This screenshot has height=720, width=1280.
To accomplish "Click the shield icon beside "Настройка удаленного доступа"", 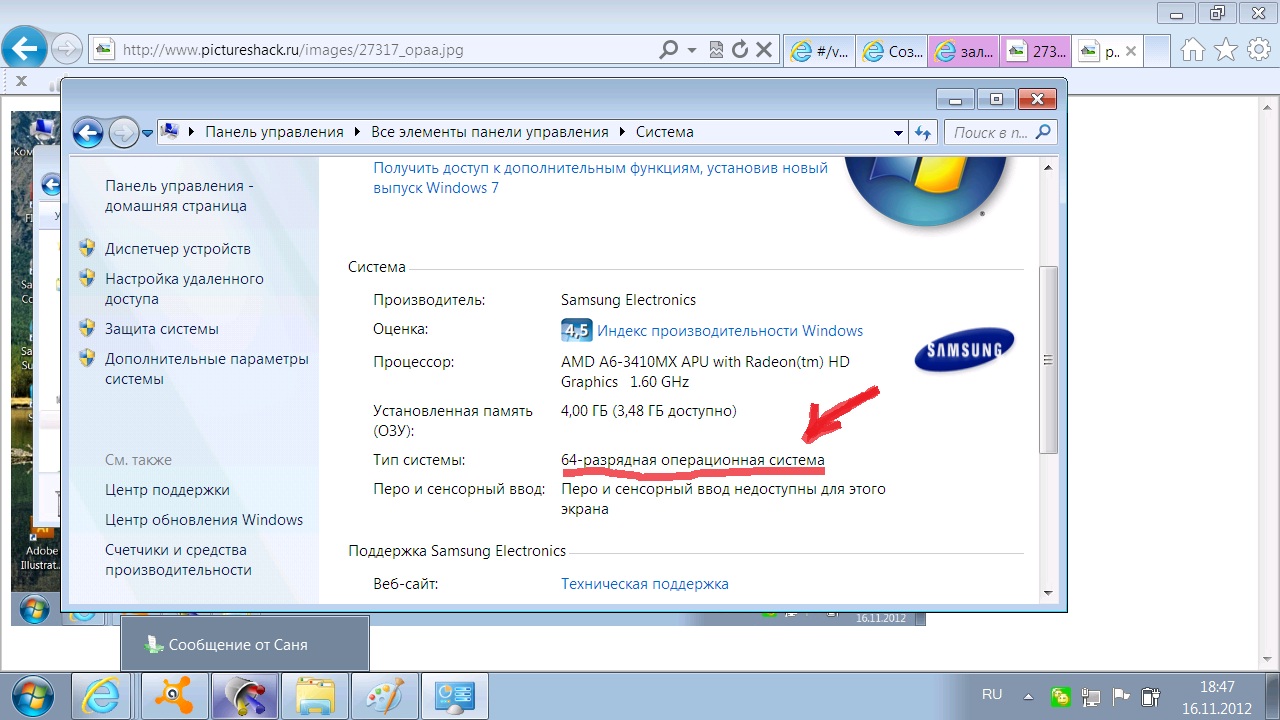I will click(x=87, y=278).
